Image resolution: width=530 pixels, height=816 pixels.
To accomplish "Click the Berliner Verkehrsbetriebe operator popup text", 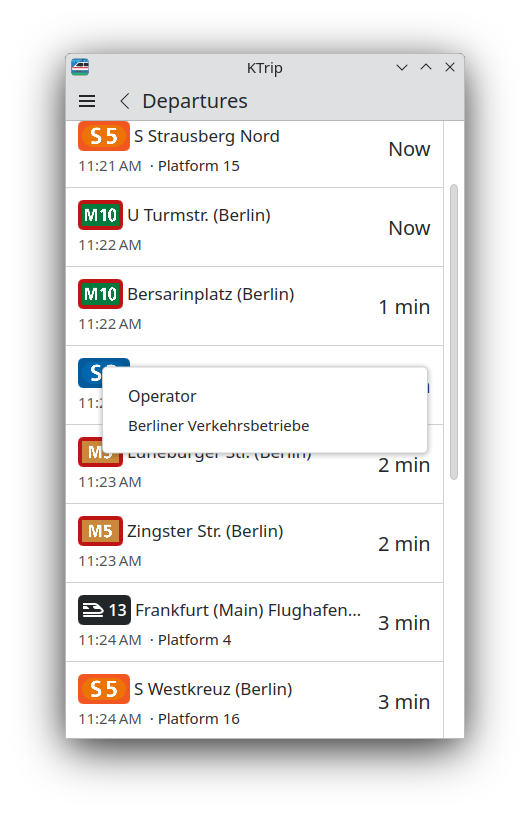I will (x=219, y=426).
